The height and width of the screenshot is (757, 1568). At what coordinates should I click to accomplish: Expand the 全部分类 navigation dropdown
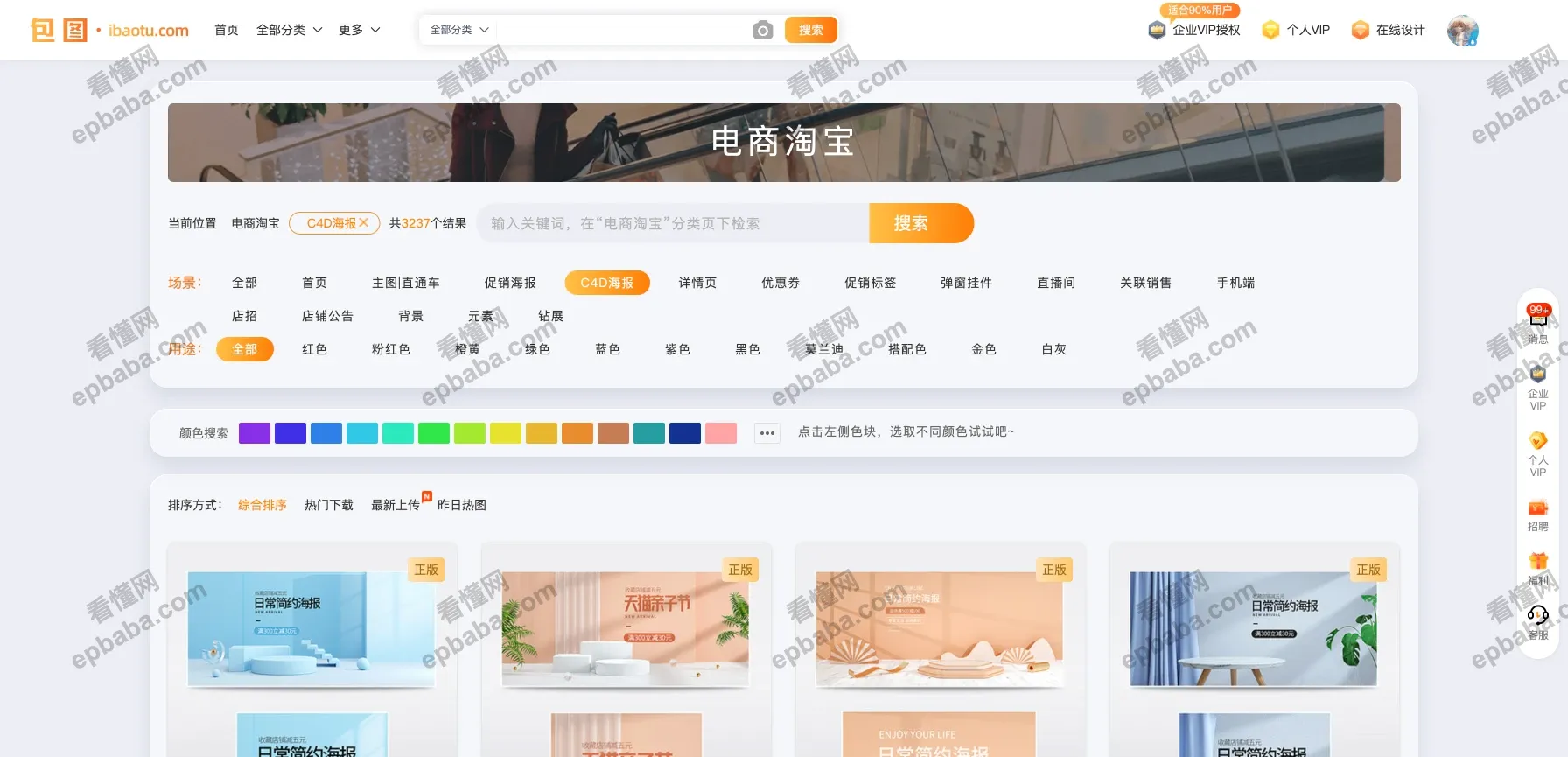pyautogui.click(x=289, y=30)
